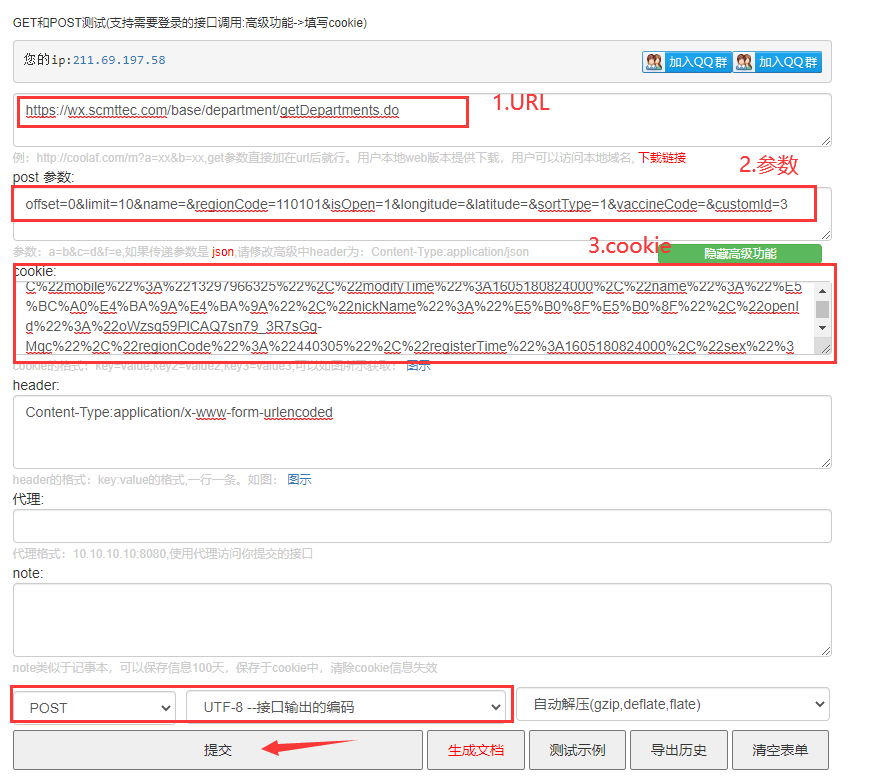The image size is (877, 777).
Task: Click the header textarea resize handle
Action: pyautogui.click(x=826, y=463)
